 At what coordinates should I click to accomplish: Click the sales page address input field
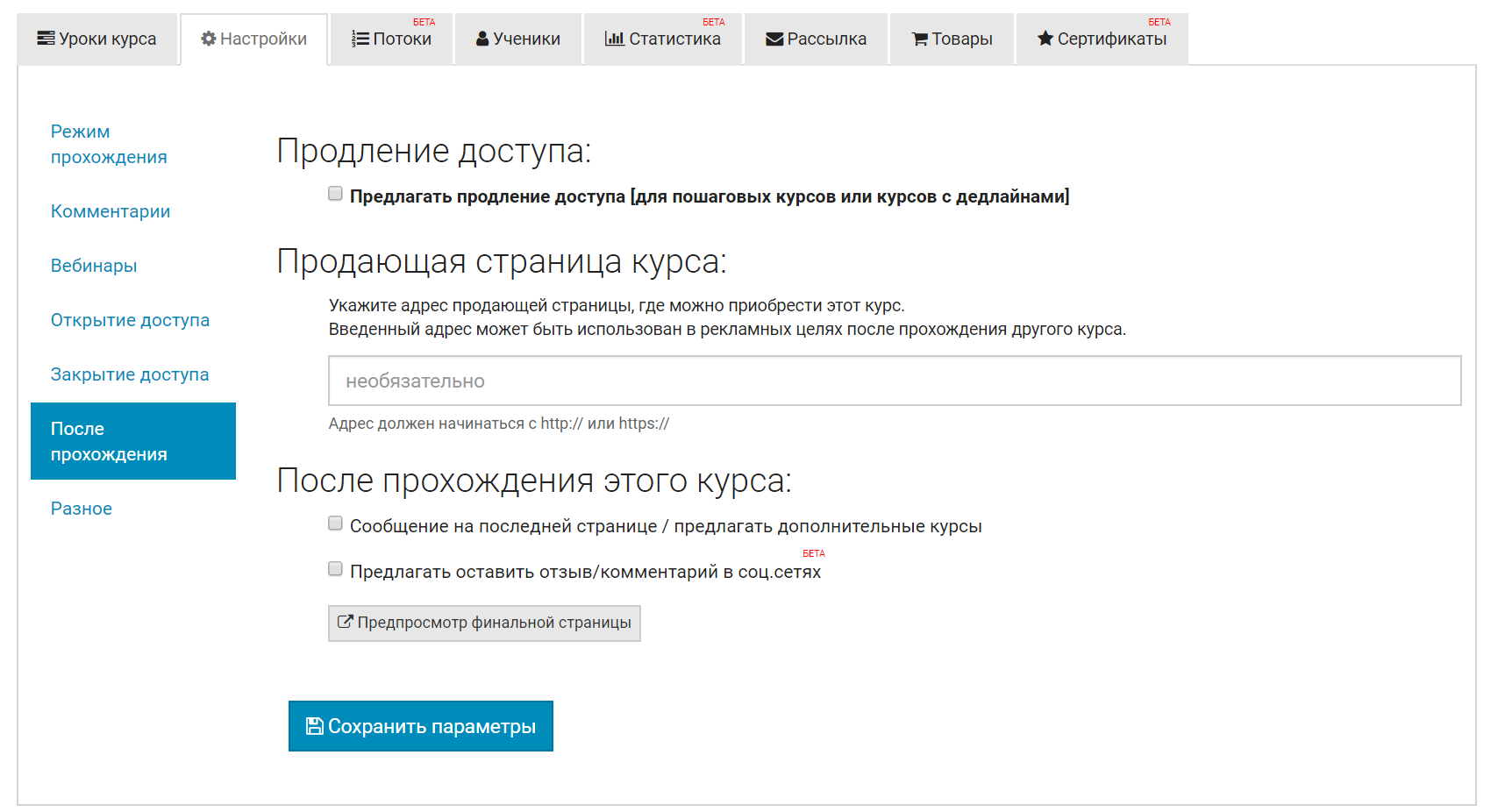tap(895, 381)
